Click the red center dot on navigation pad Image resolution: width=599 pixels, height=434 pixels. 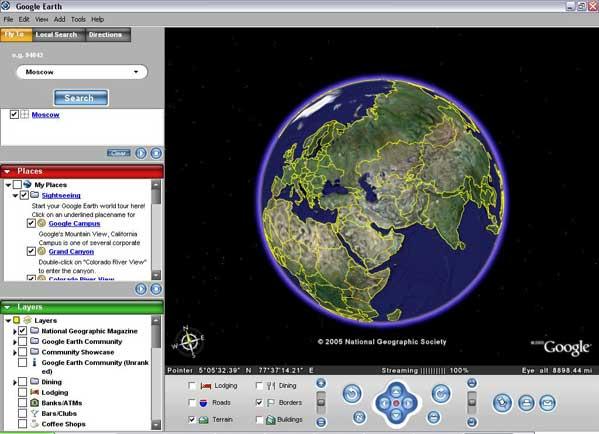pos(396,403)
